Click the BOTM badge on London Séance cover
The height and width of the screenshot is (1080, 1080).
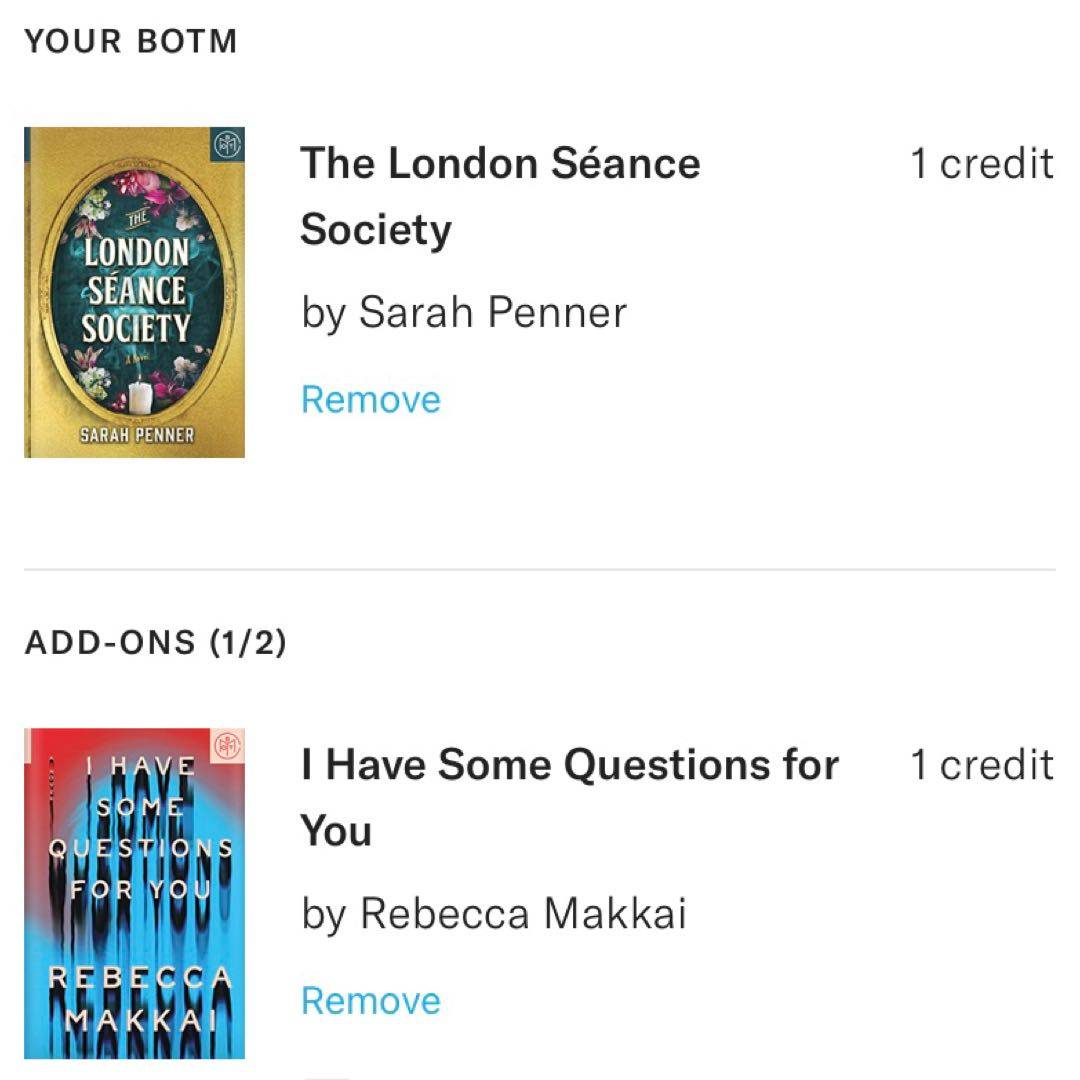click(x=228, y=145)
